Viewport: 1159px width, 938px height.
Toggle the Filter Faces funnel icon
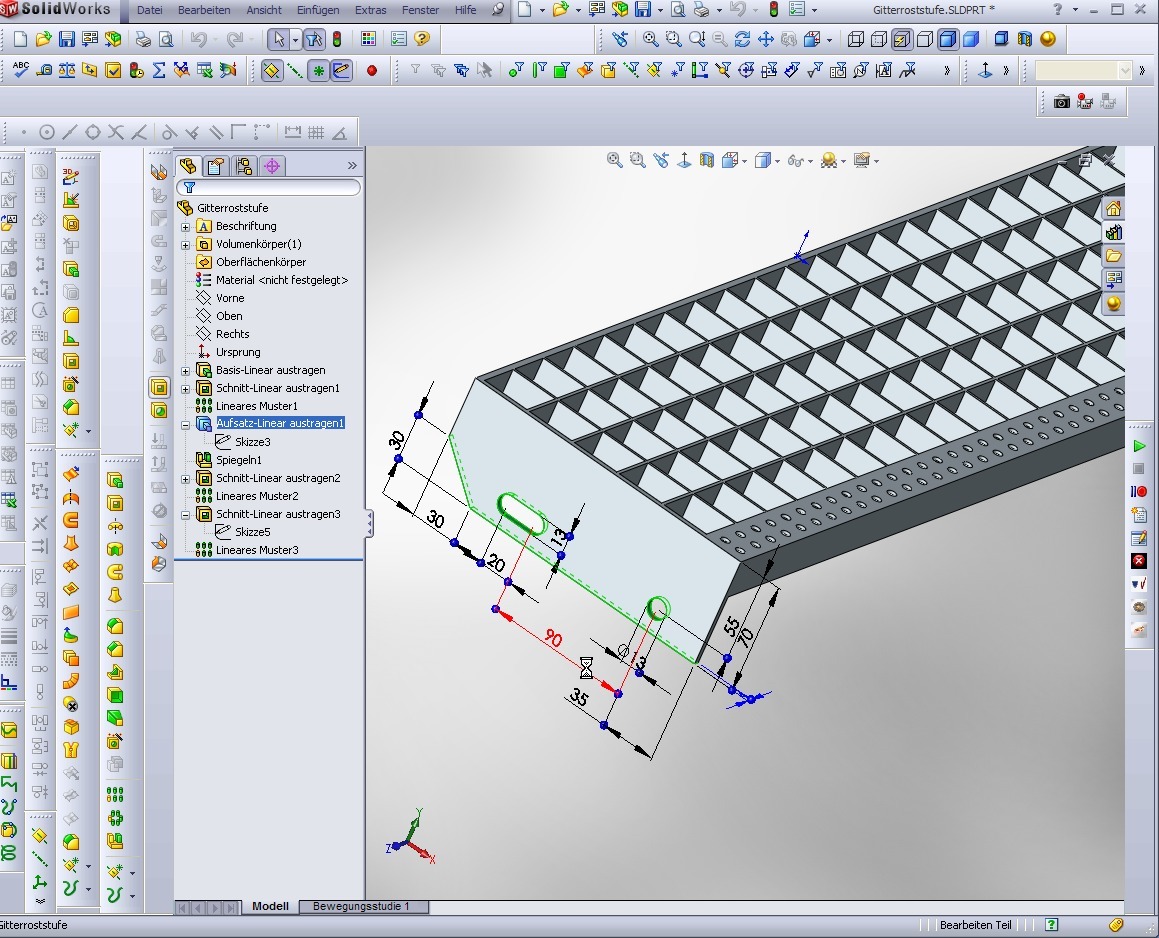[562, 70]
